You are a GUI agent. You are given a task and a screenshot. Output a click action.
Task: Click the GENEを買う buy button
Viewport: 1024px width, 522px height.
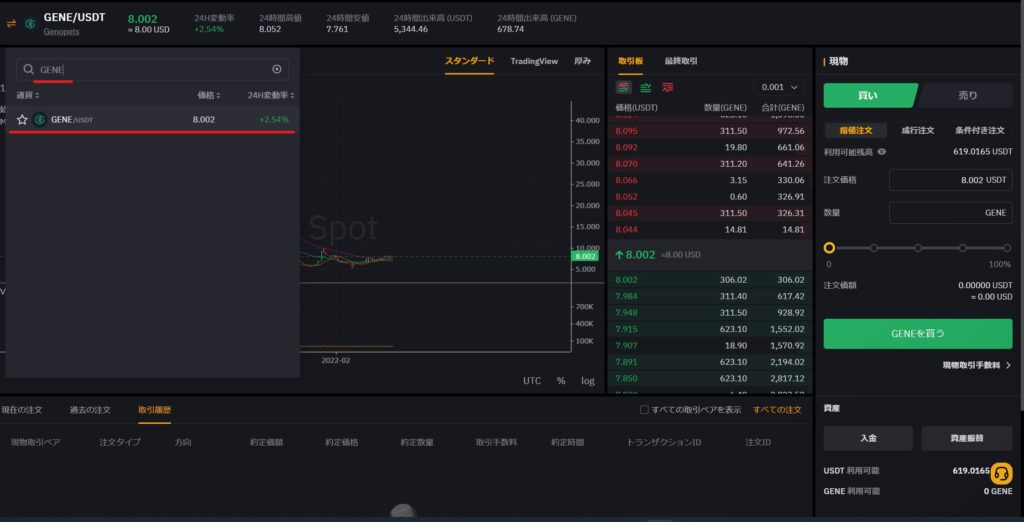[x=918, y=334]
